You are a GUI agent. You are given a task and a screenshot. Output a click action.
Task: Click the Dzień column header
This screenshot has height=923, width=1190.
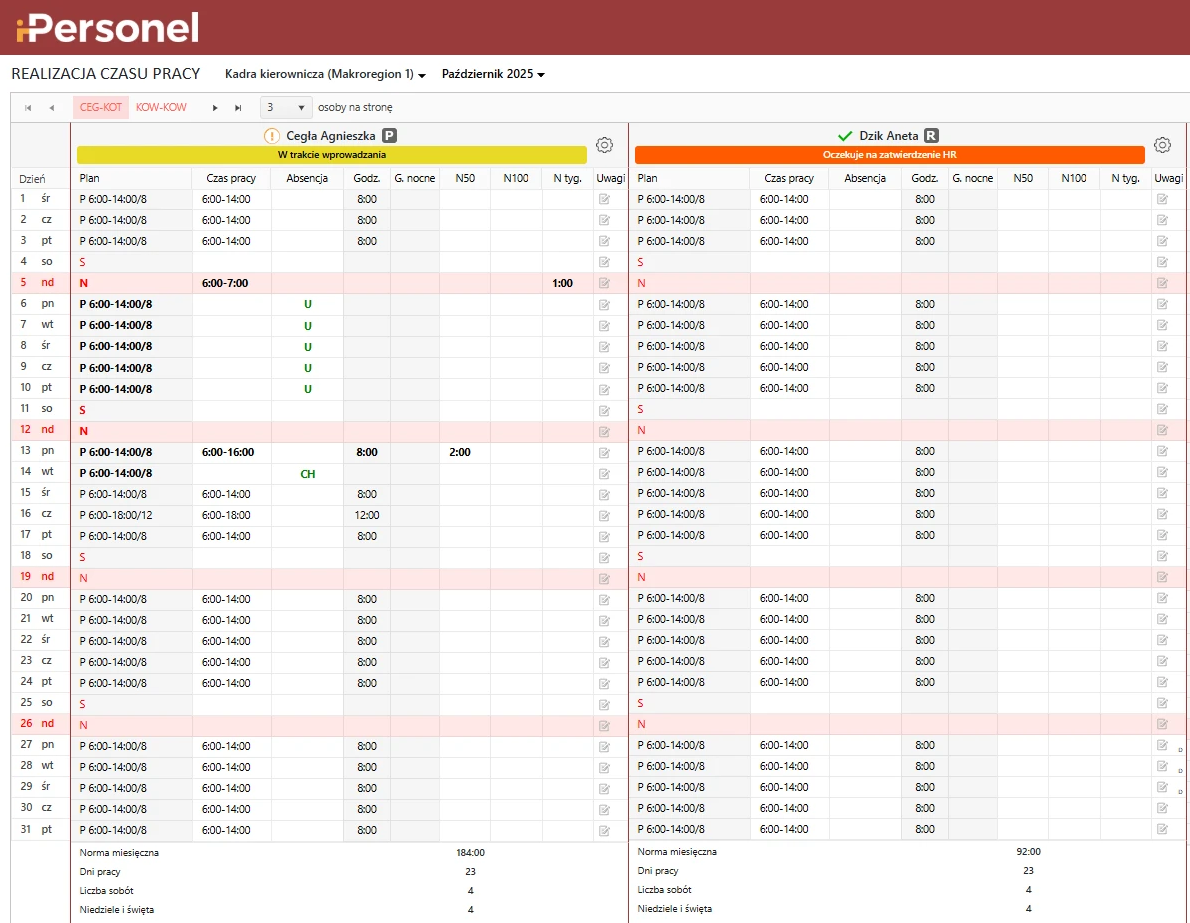[x=32, y=179]
